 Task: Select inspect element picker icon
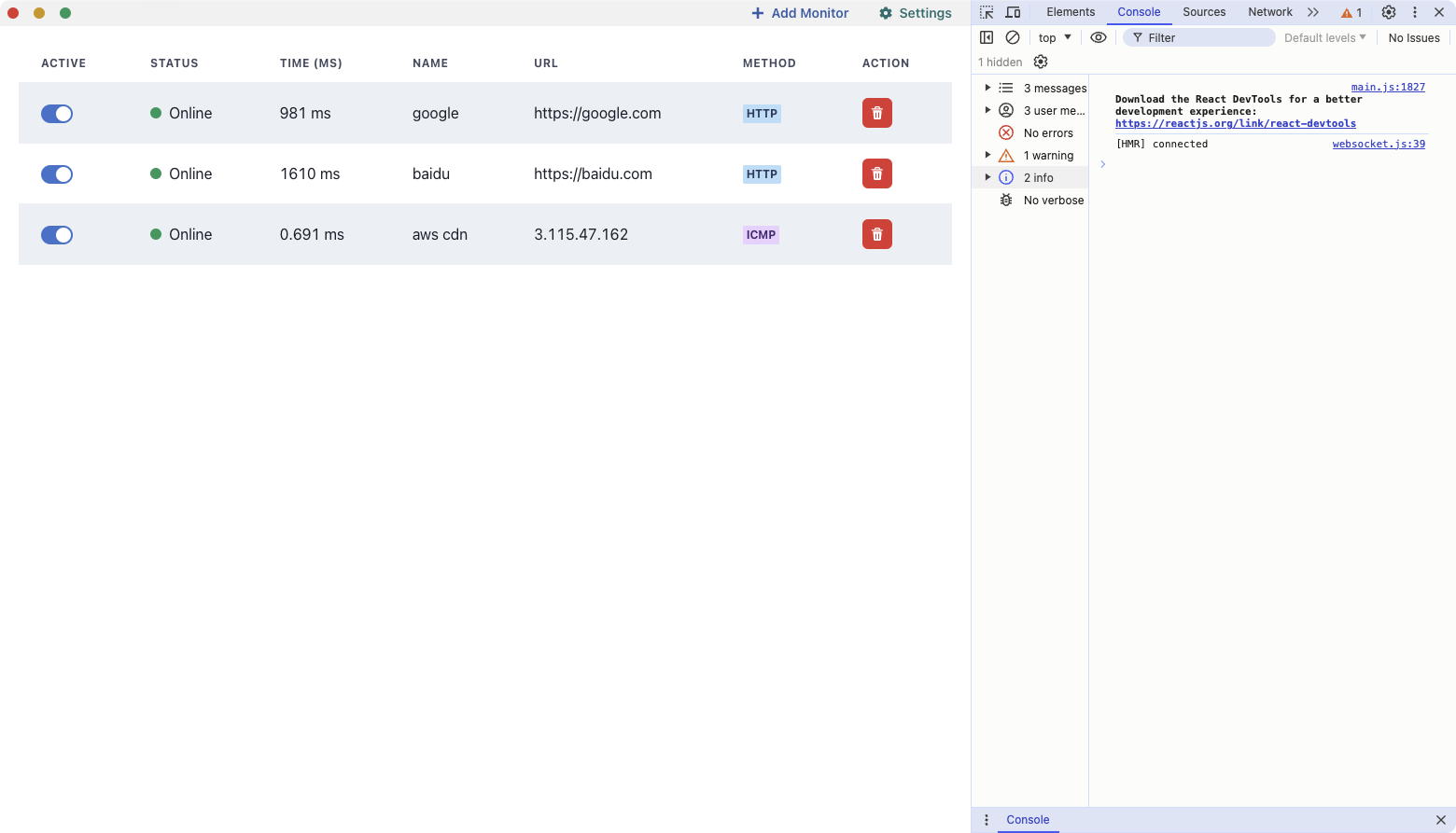(x=987, y=12)
